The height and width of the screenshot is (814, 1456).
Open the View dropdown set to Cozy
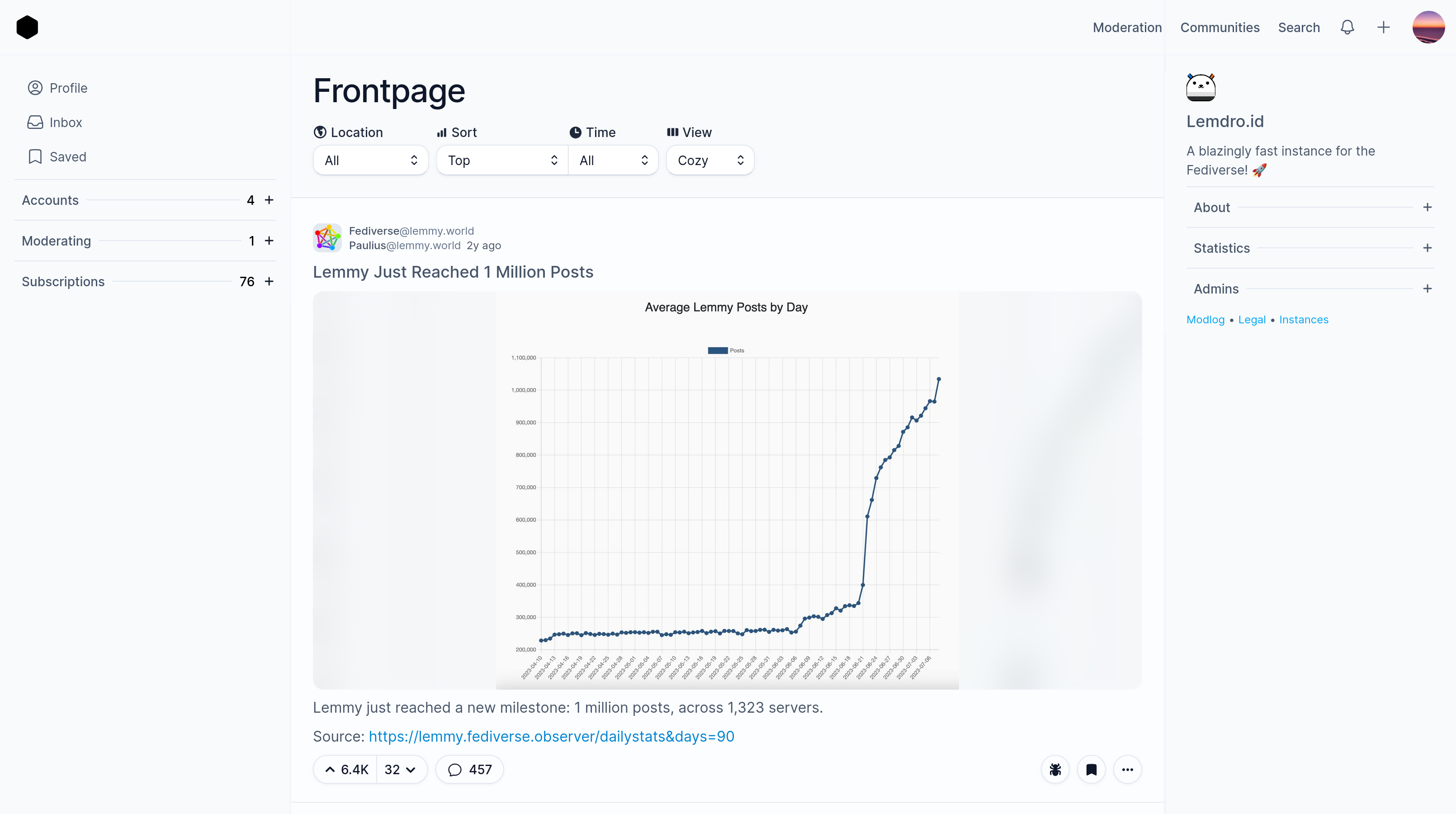[x=710, y=161]
